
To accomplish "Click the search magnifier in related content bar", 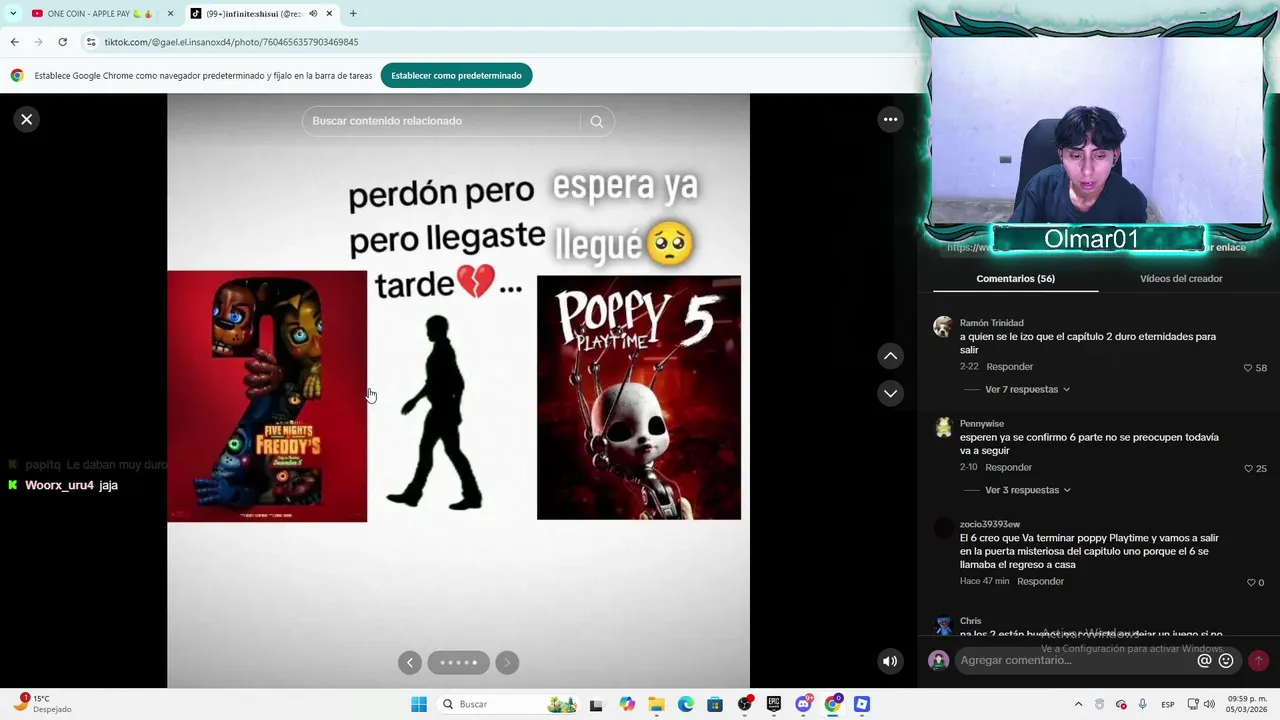I will [597, 121].
